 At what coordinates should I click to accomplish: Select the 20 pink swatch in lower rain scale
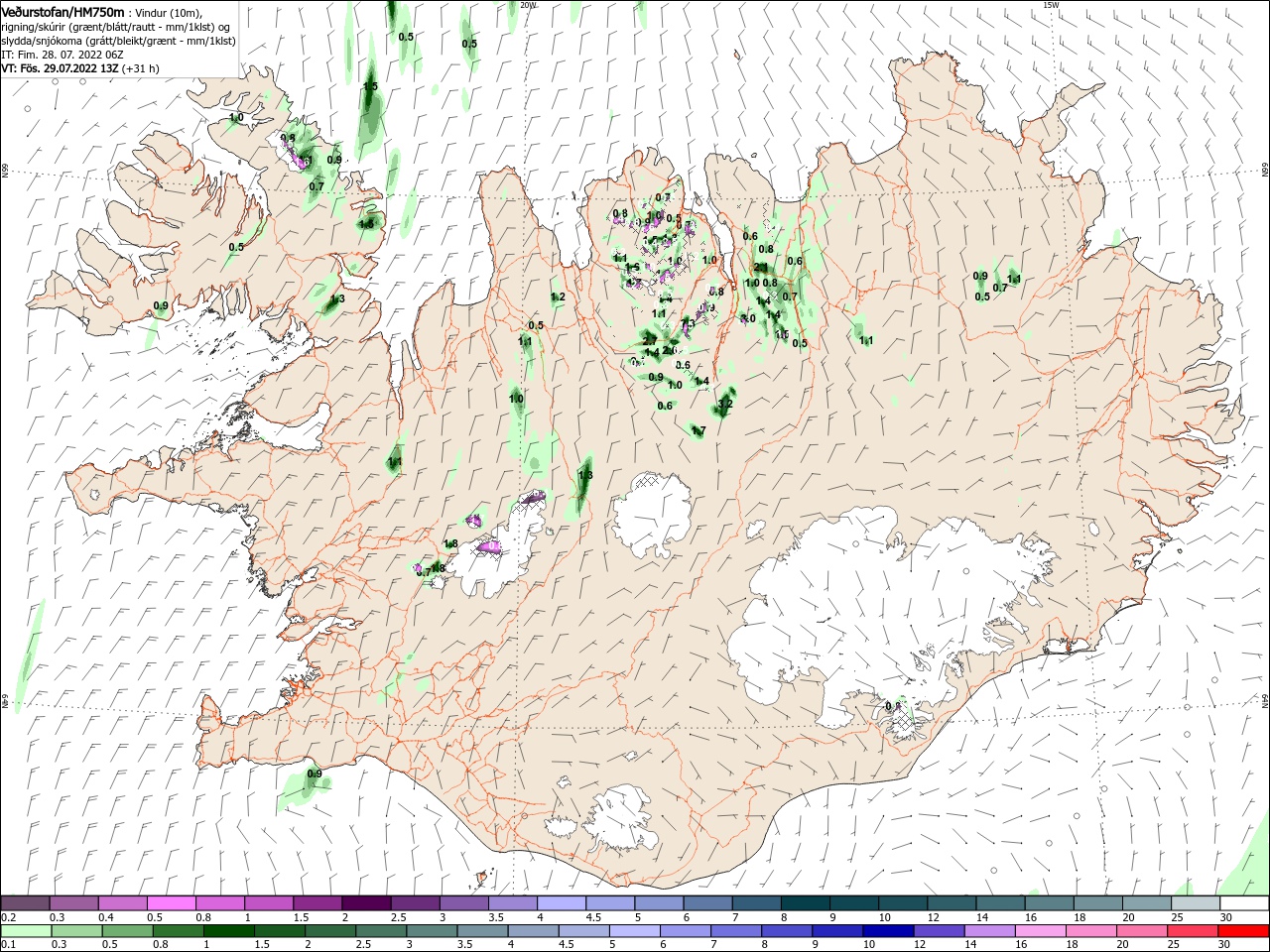[x=1141, y=931]
